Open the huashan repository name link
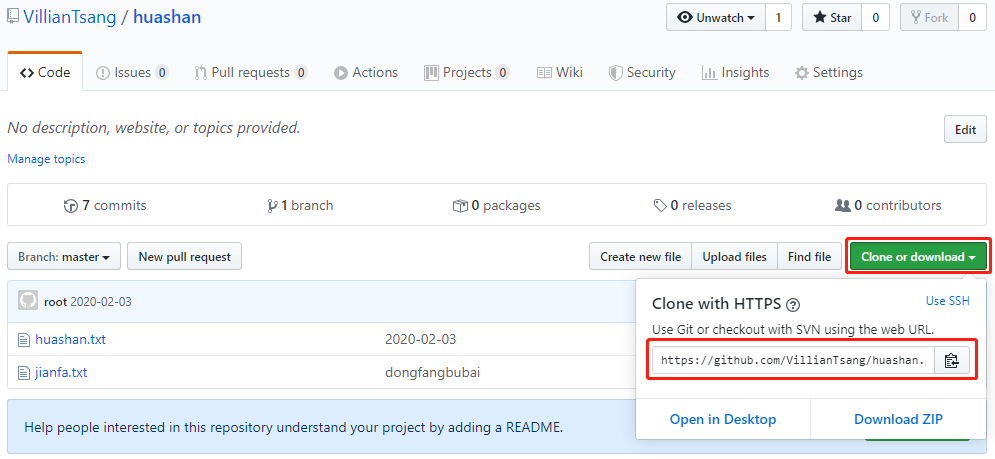The height and width of the screenshot is (459, 995). click(167, 17)
